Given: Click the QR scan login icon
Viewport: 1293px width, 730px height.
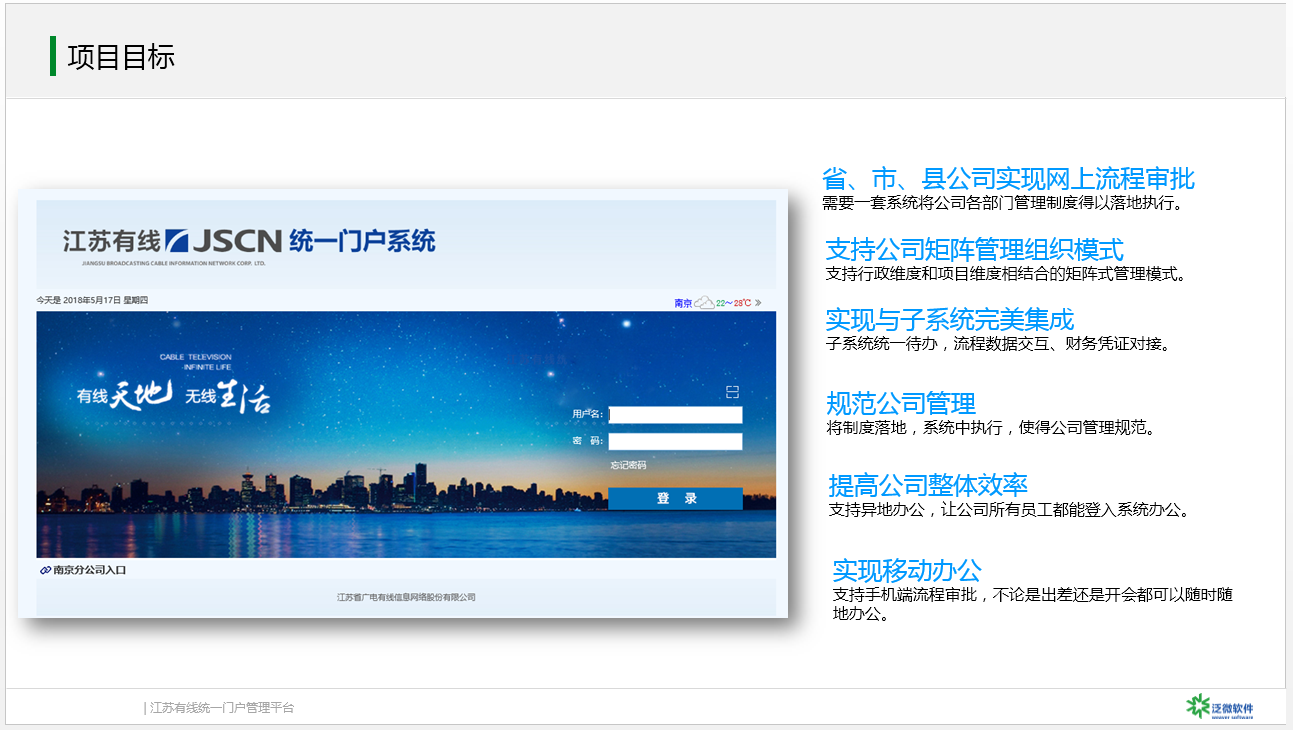Looking at the screenshot, I should pos(732,392).
